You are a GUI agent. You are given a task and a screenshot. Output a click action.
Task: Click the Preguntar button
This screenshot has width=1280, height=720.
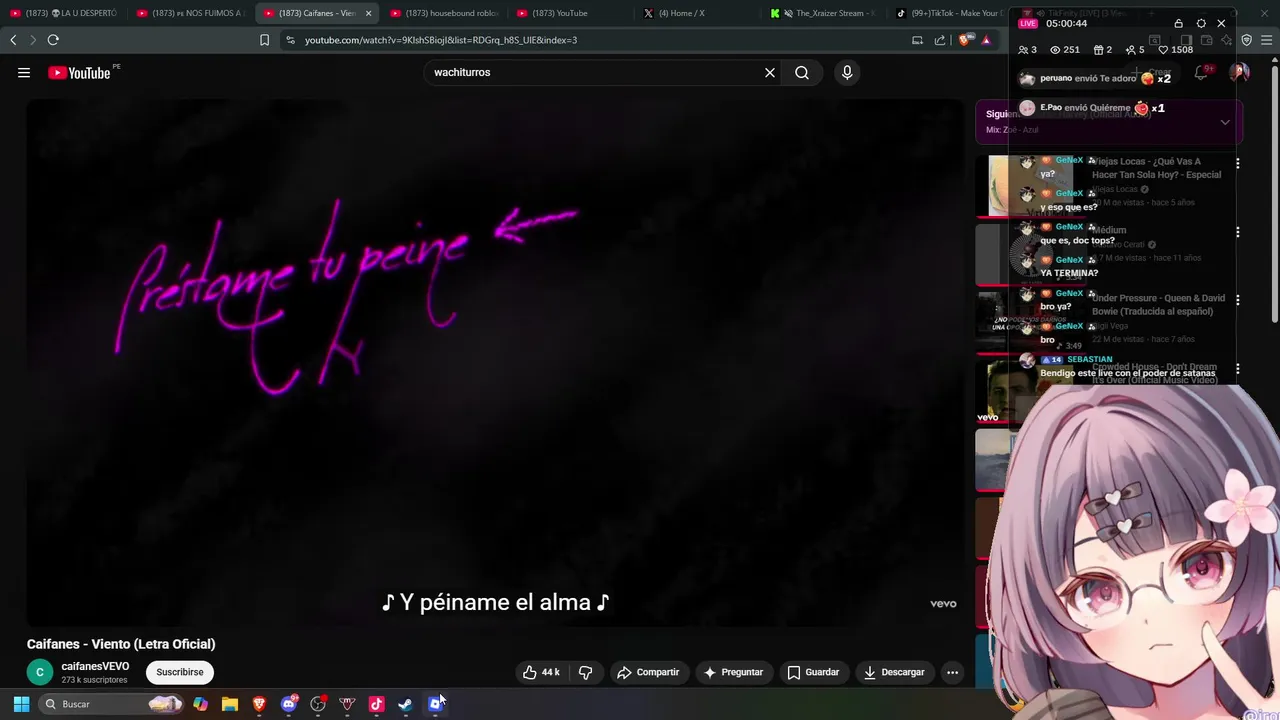tap(734, 672)
